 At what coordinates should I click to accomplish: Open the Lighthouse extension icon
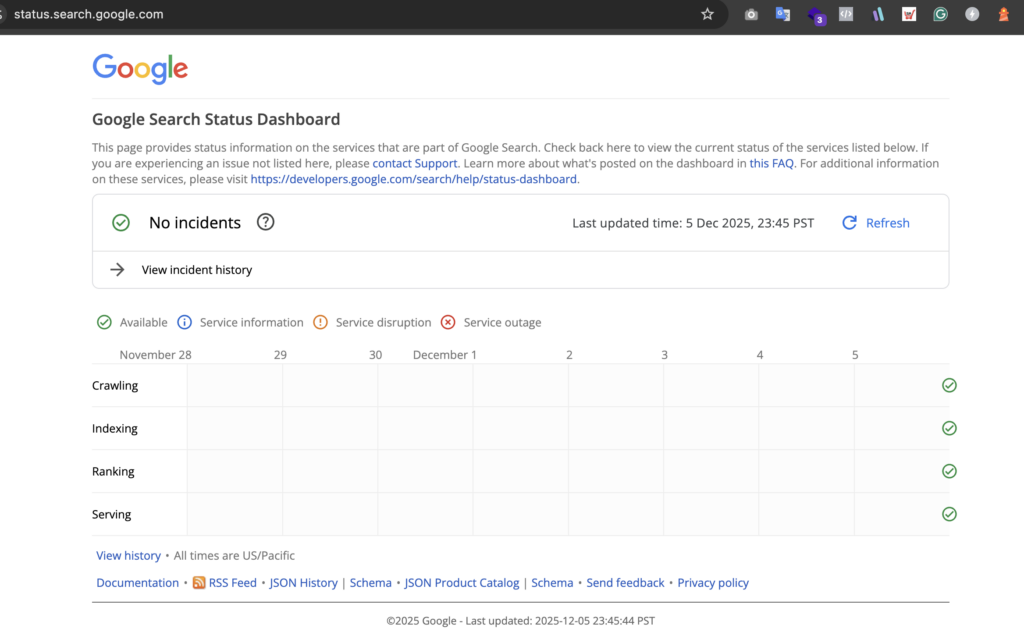1002,14
